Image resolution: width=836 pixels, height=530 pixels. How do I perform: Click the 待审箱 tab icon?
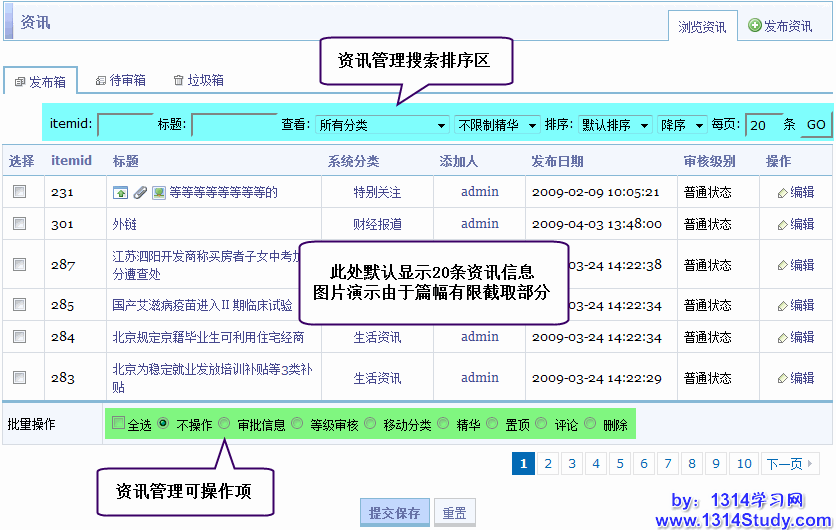click(101, 80)
